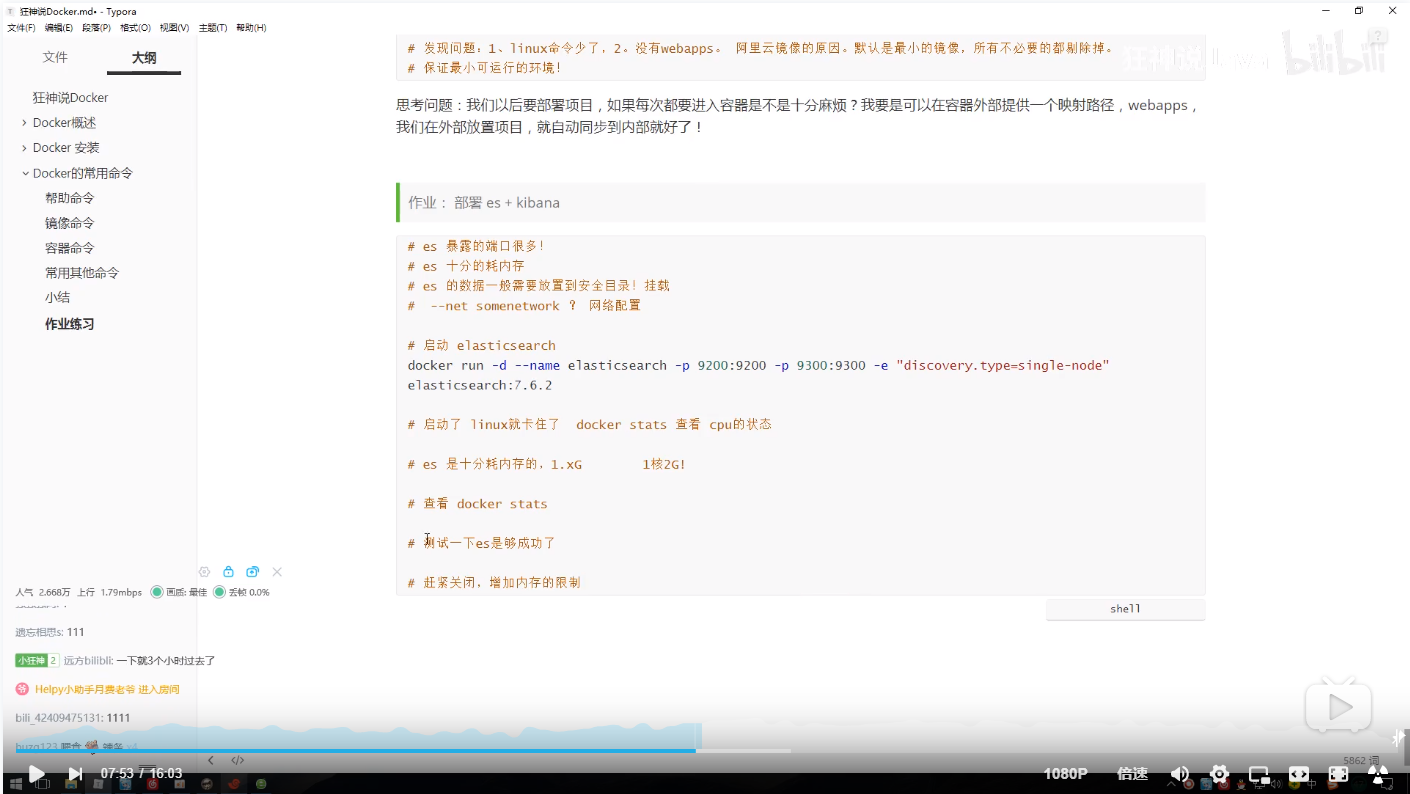Jump to 帮助命令 in outline
Viewport: 1410px width, 794px height.
click(x=69, y=198)
